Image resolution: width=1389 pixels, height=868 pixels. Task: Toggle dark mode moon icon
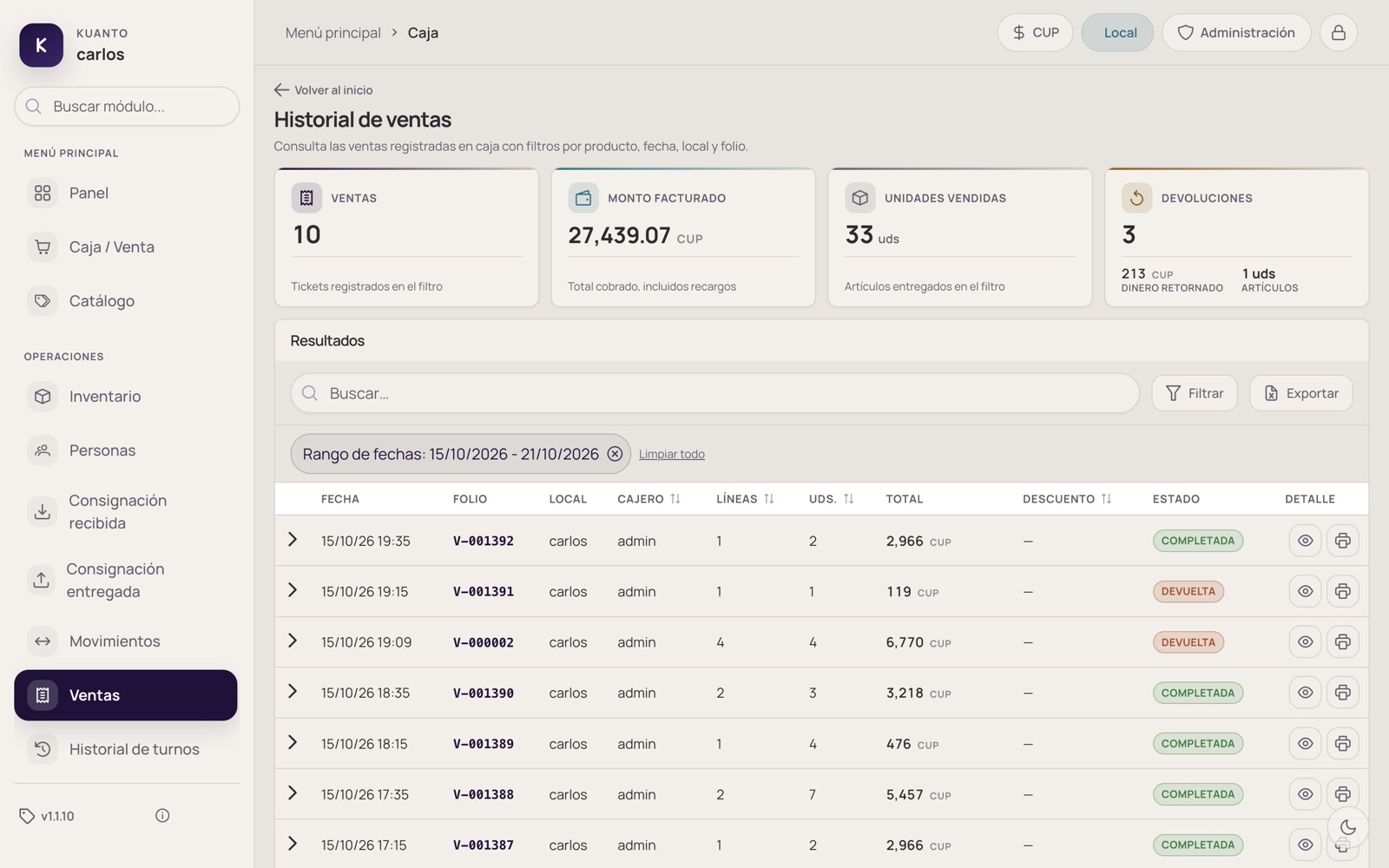1347,827
